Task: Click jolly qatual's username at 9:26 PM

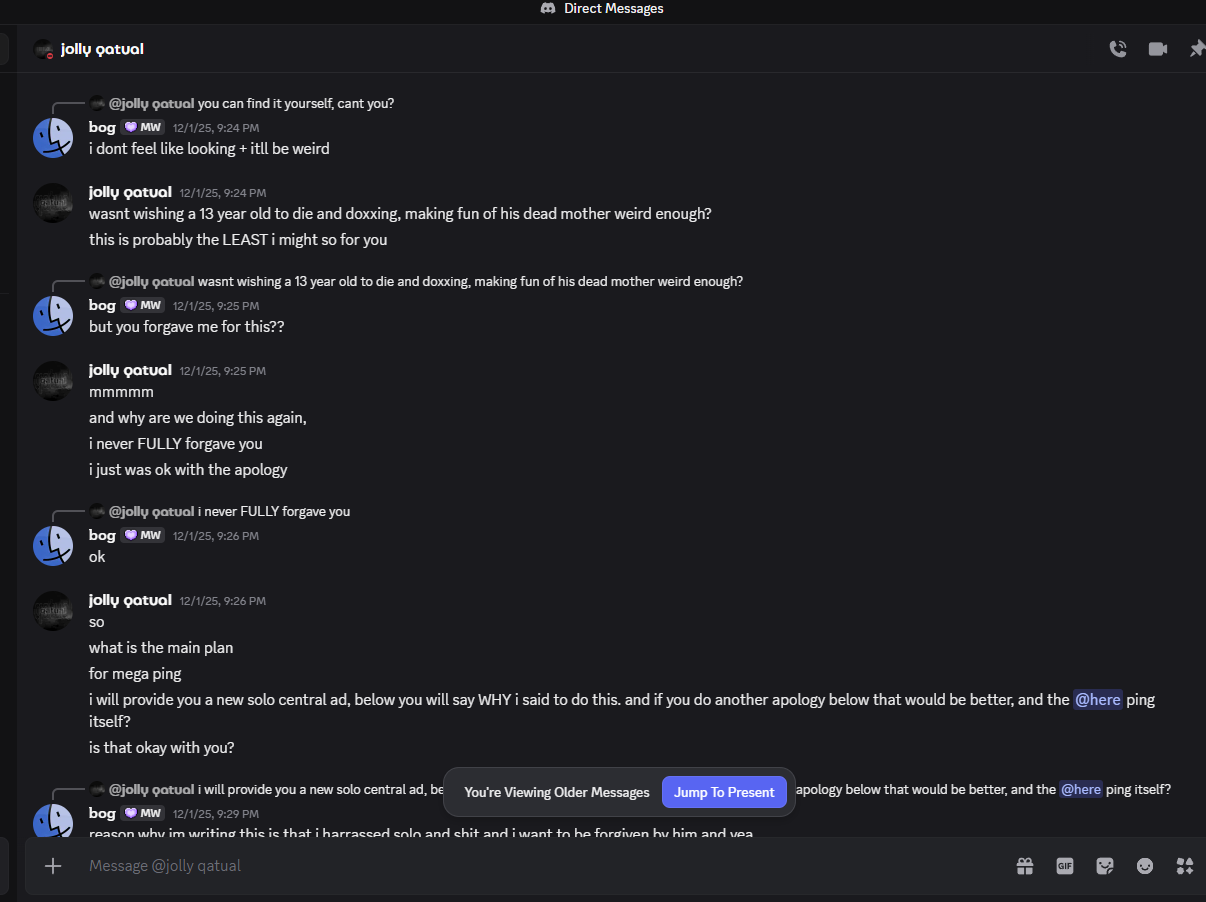Action: [130, 600]
